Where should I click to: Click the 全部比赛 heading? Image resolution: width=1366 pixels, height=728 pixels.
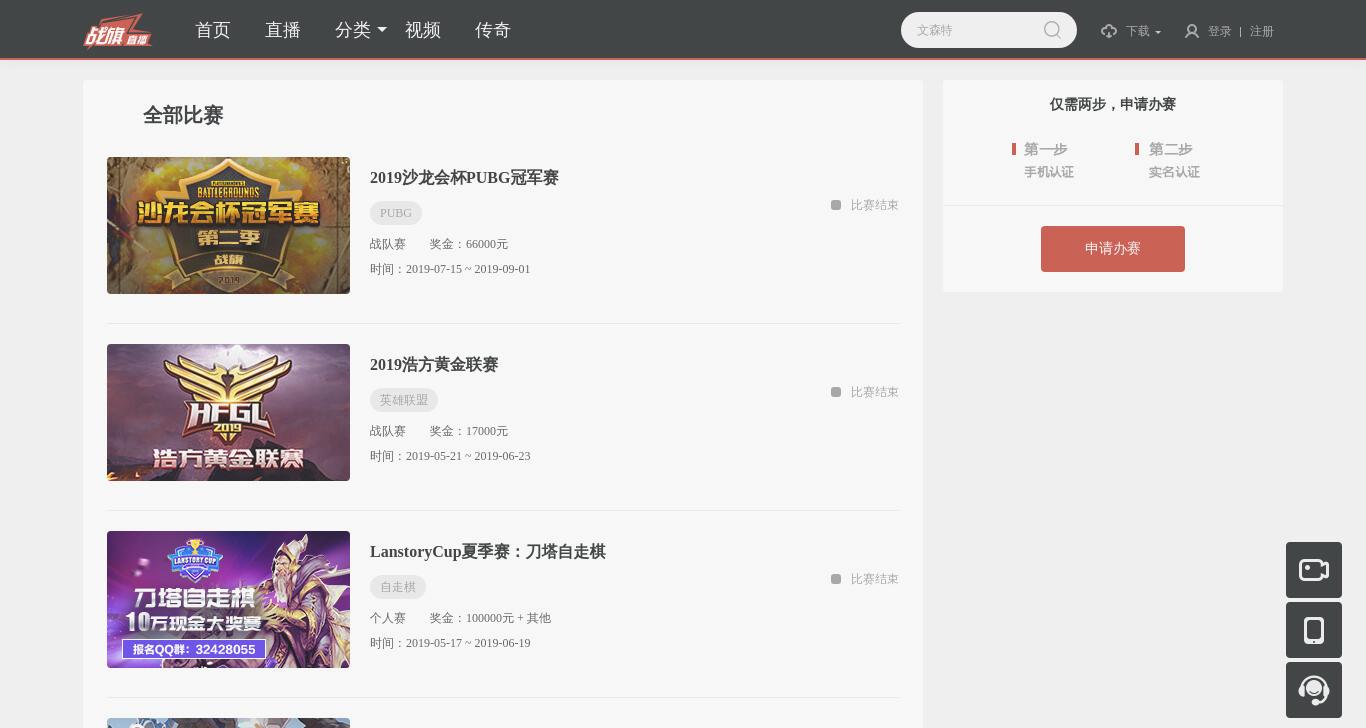click(x=183, y=115)
